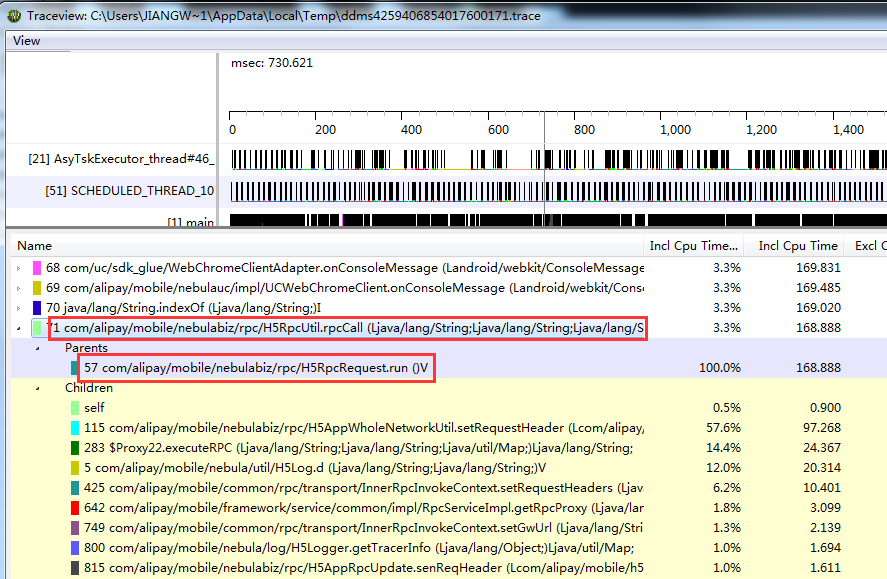
Task: Click the light green box beside self
Action: 76,408
